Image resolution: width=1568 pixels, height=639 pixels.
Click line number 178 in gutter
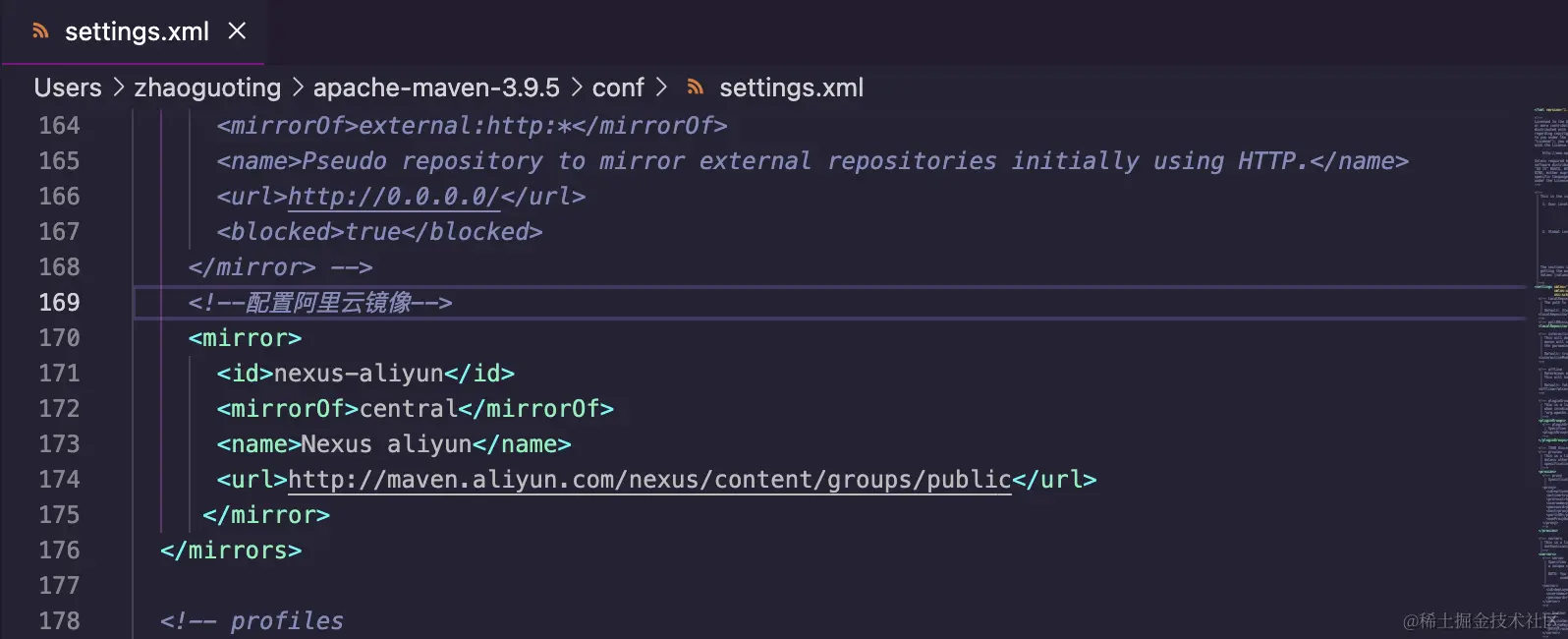59,621
